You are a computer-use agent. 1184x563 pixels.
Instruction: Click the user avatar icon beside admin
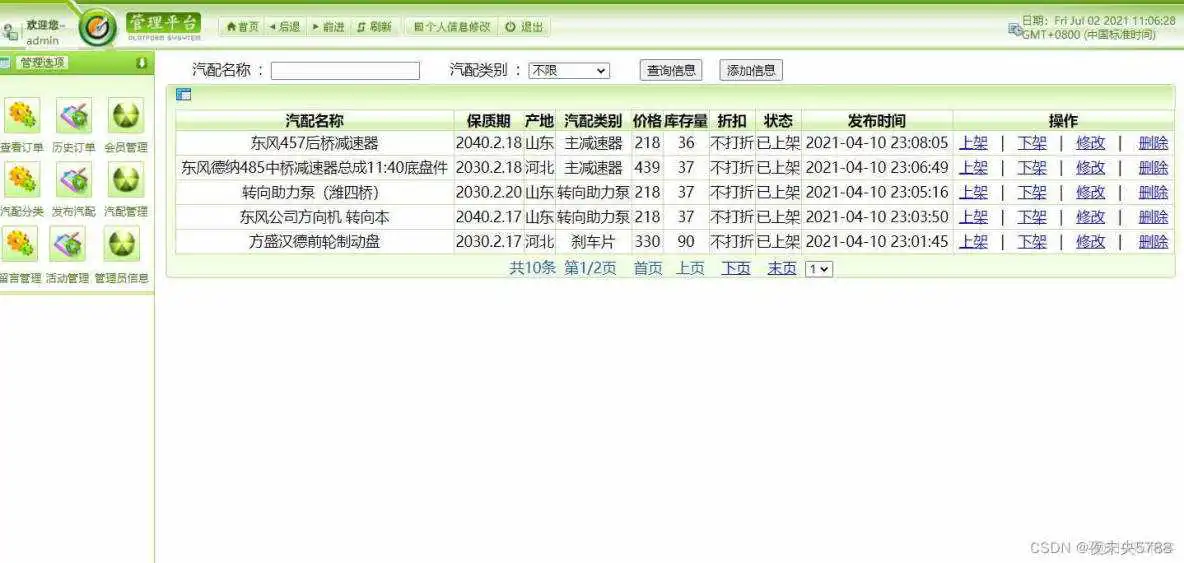click(11, 32)
